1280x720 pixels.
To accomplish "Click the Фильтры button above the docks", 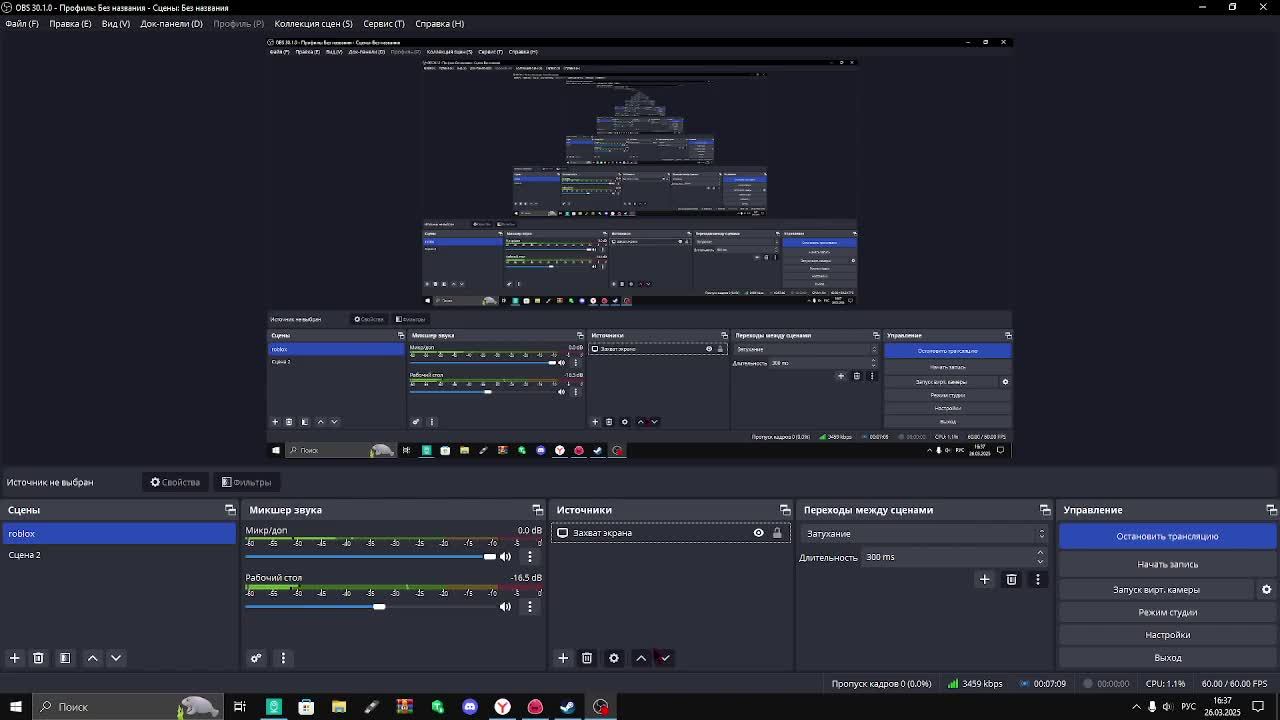I will coord(246,482).
